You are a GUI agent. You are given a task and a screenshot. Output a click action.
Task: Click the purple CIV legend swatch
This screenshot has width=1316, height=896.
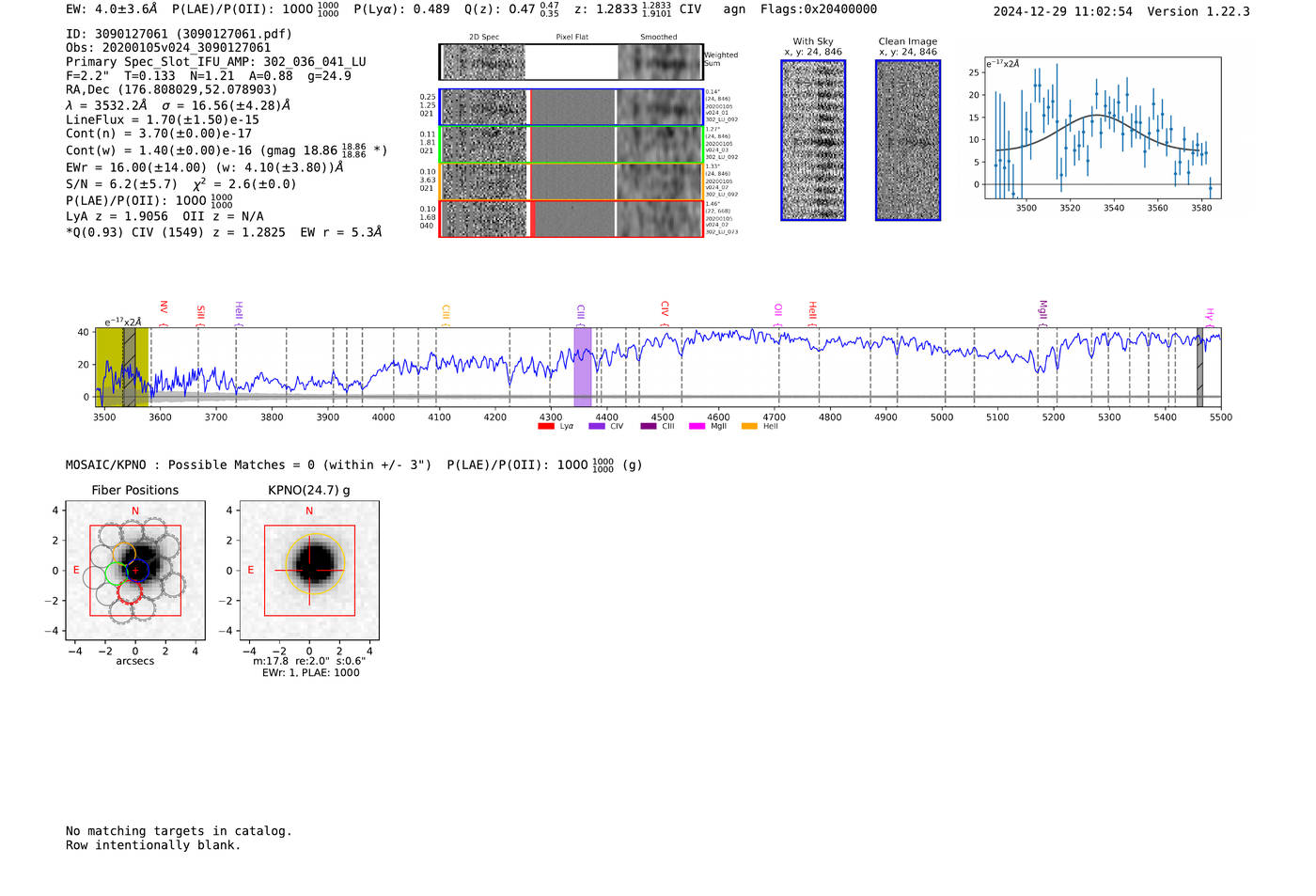(x=597, y=427)
